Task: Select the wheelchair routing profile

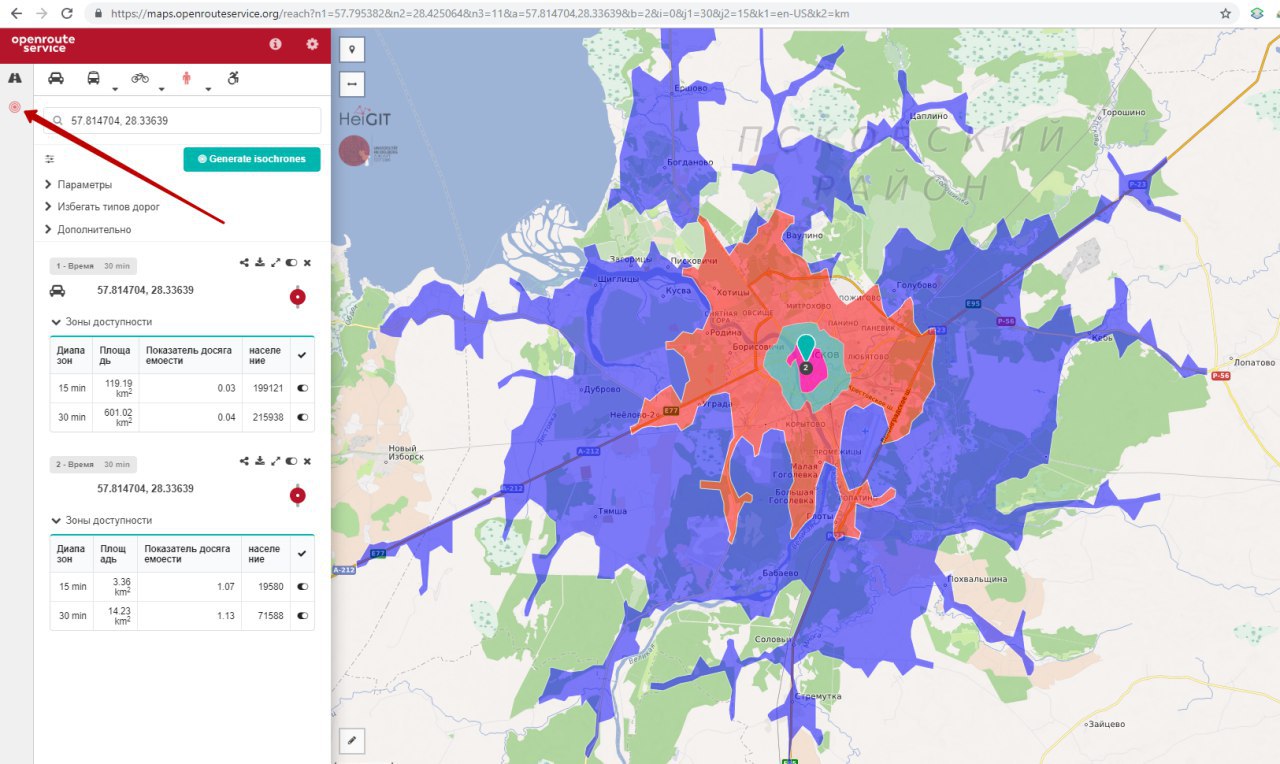Action: tap(233, 77)
